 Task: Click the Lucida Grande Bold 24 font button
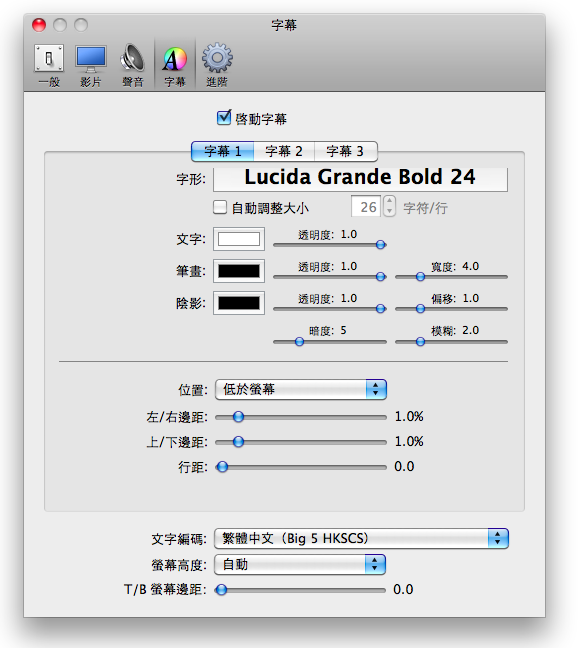(x=360, y=179)
